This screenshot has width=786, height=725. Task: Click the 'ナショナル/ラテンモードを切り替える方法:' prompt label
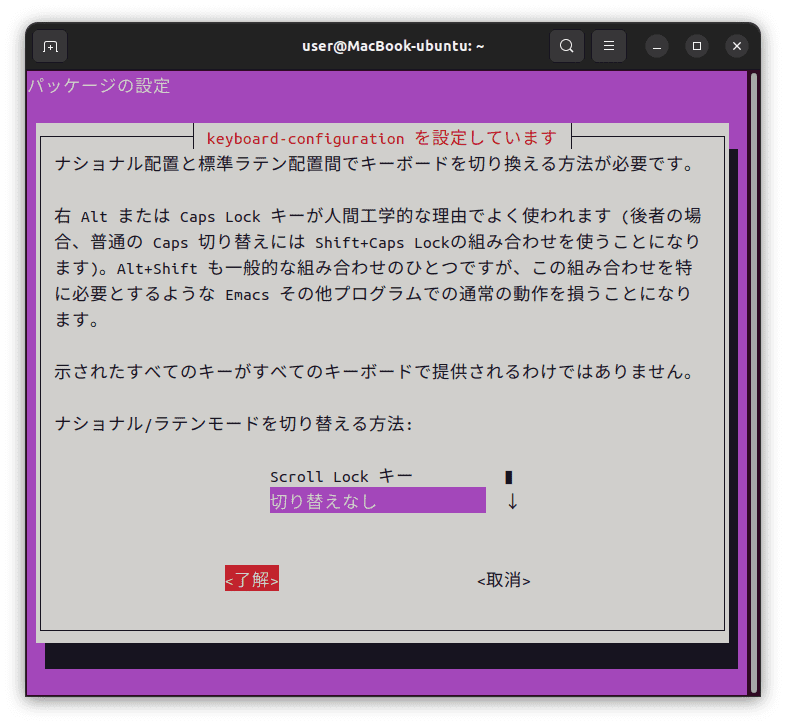click(x=233, y=424)
